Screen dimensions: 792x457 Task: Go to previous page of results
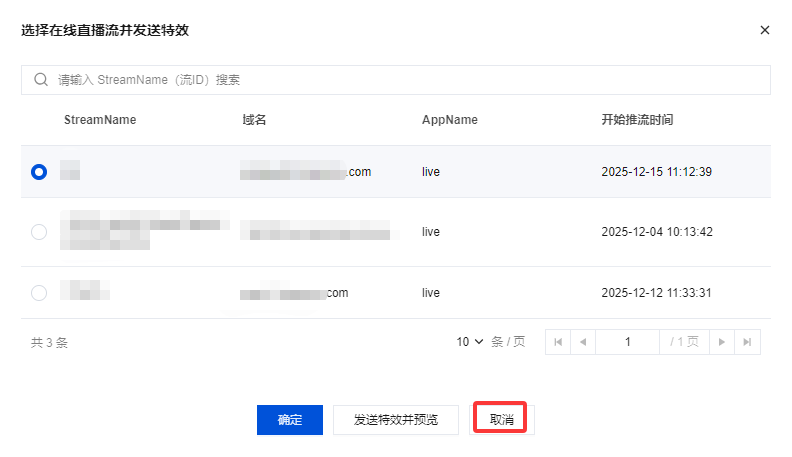(582, 342)
